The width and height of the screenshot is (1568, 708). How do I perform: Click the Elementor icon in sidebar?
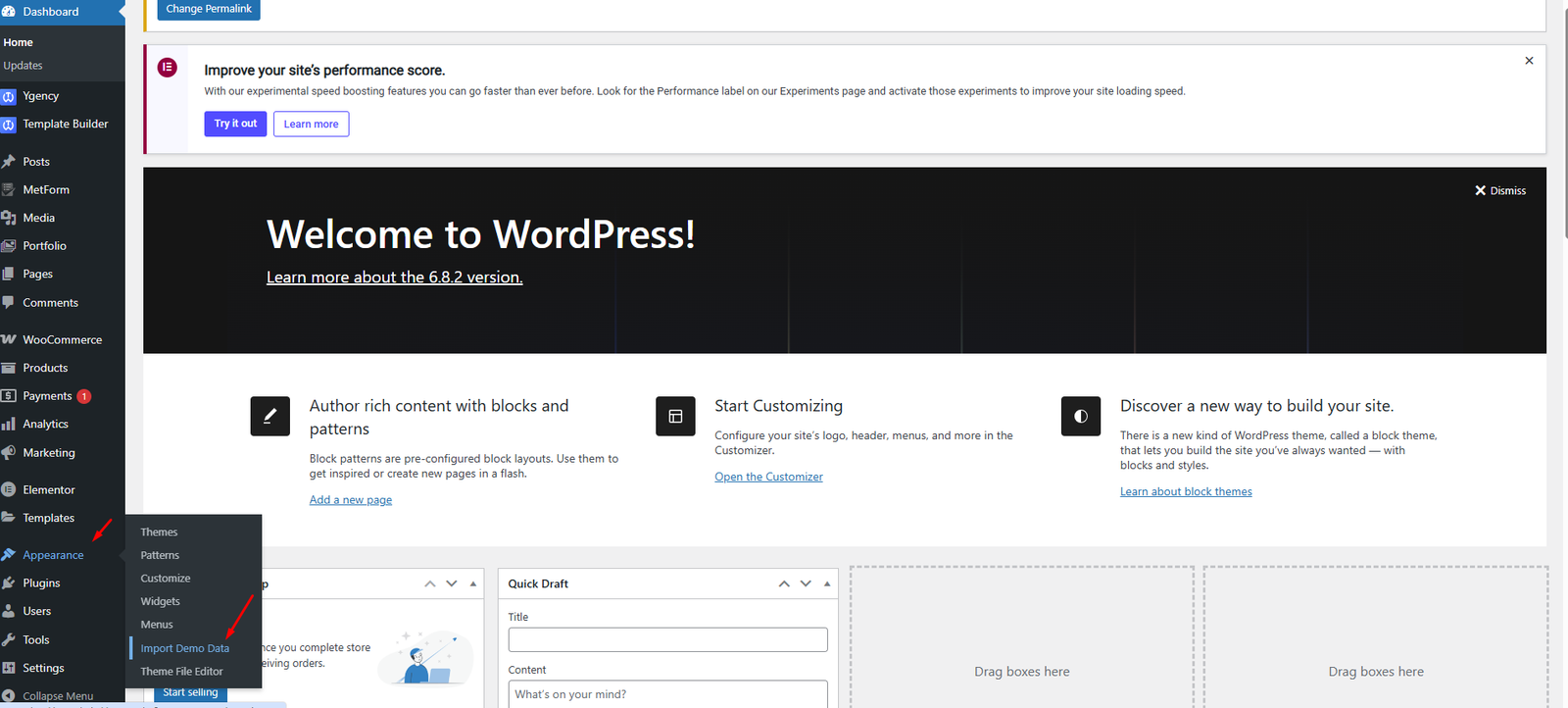click(9, 489)
